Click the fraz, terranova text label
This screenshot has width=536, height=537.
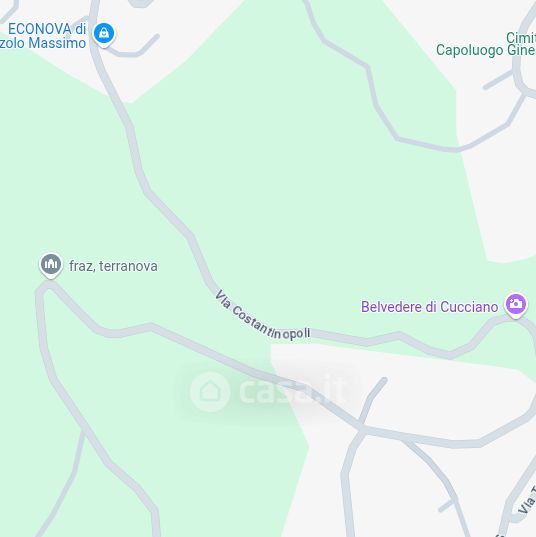pos(113,266)
